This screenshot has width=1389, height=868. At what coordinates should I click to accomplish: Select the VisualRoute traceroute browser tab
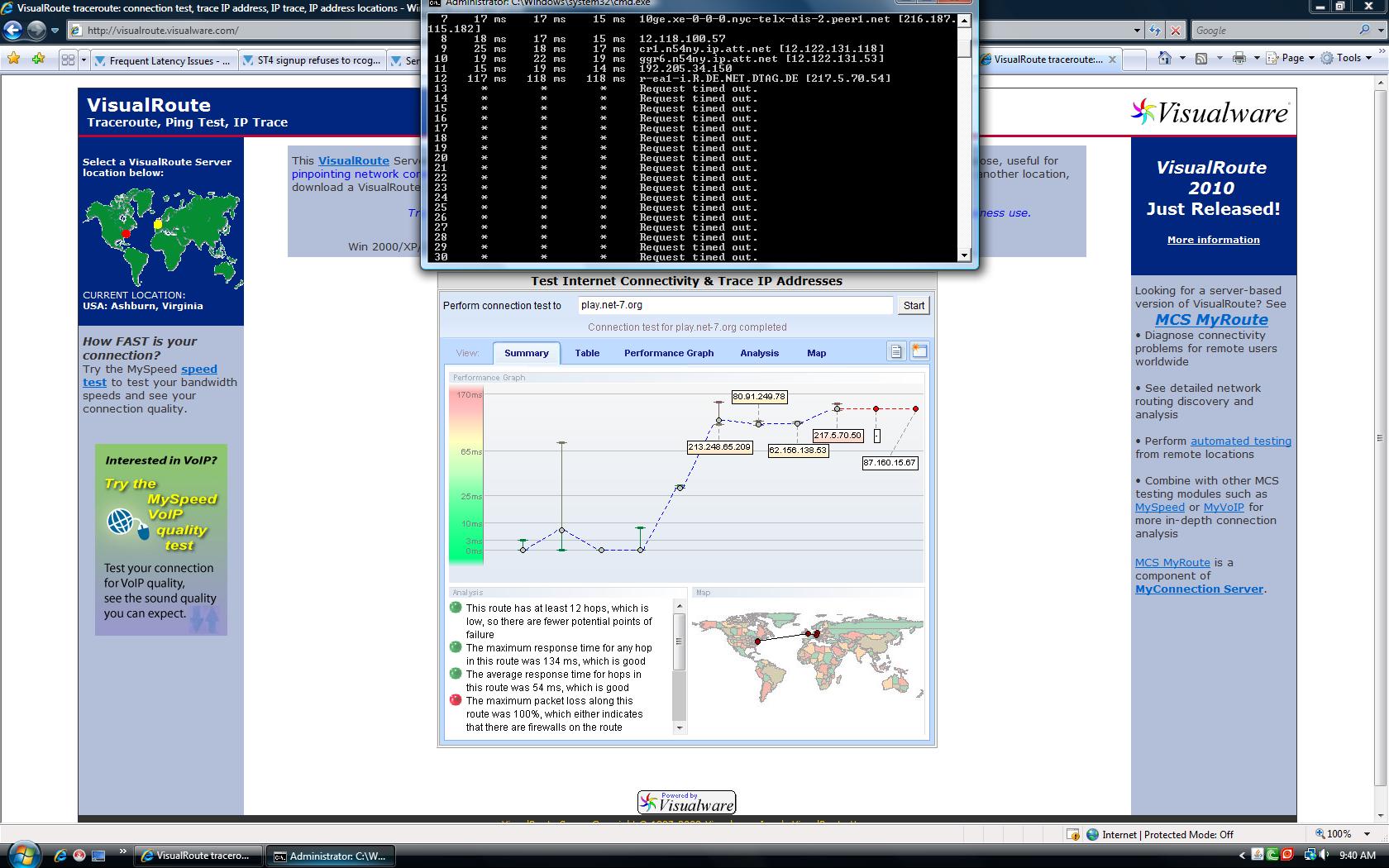pyautogui.click(x=1046, y=60)
